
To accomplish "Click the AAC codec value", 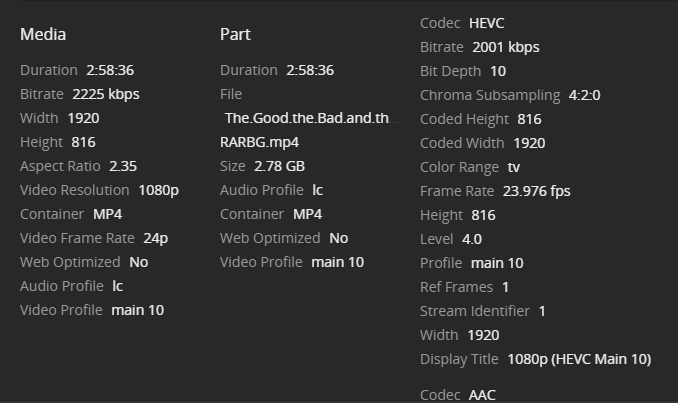I will pos(482,395).
